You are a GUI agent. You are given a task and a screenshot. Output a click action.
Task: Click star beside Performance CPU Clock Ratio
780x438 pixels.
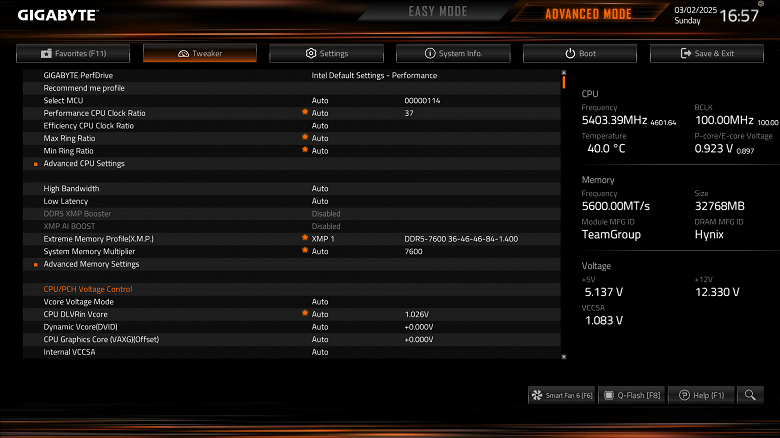(305, 112)
